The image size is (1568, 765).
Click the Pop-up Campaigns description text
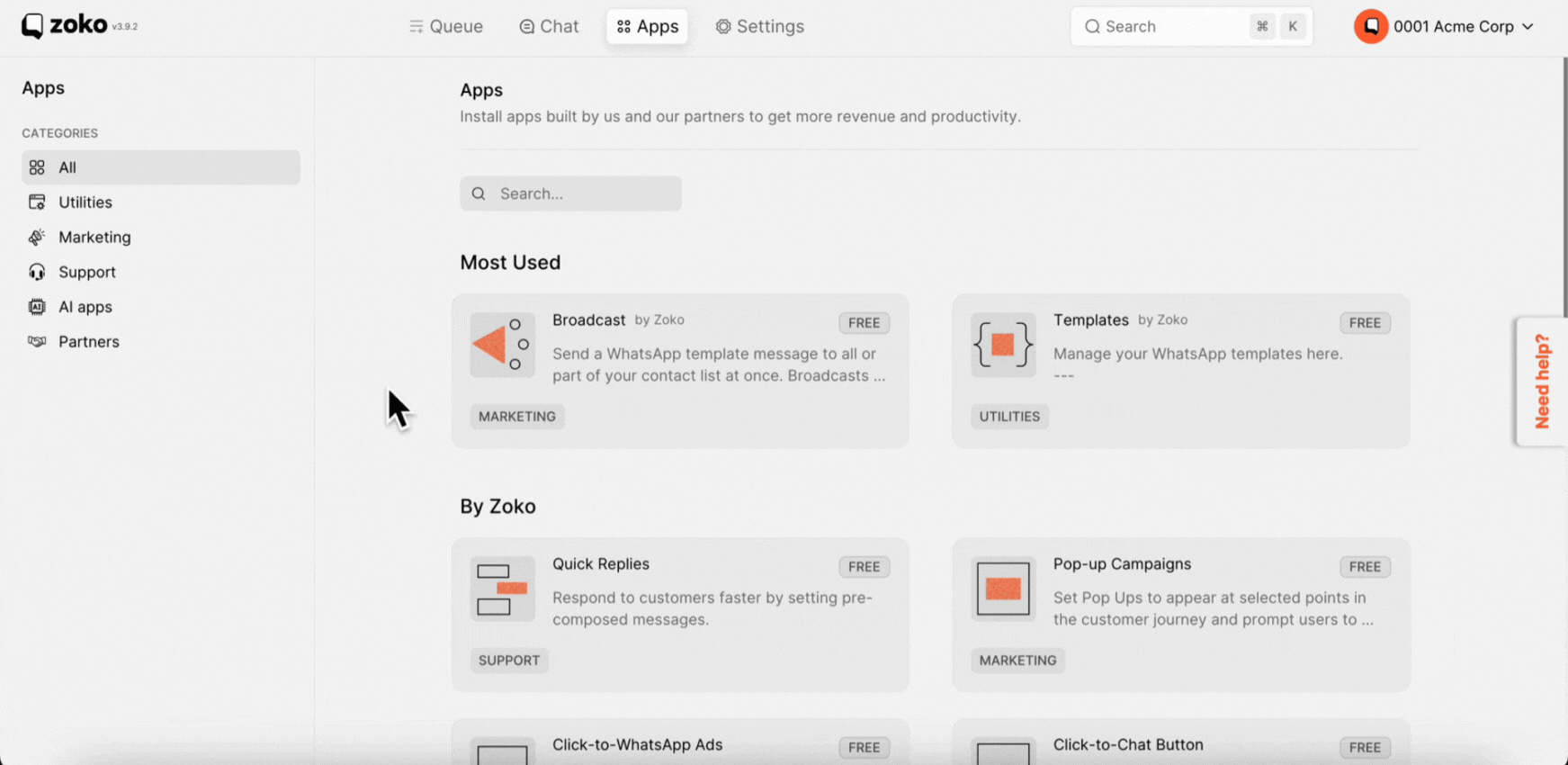click(x=1214, y=608)
